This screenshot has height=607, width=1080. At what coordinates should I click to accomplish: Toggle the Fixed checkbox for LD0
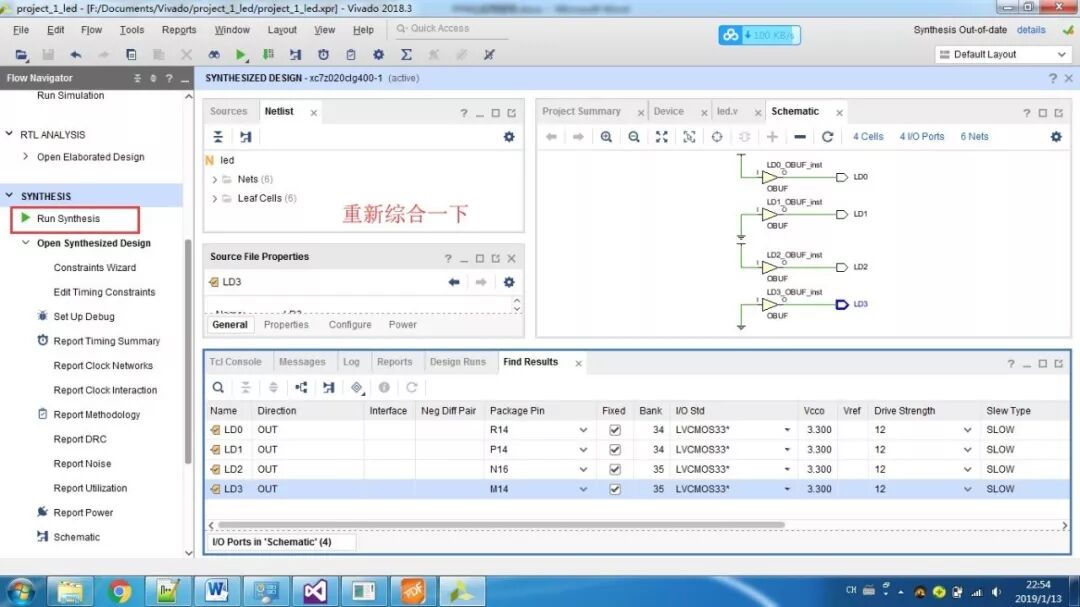pos(614,430)
